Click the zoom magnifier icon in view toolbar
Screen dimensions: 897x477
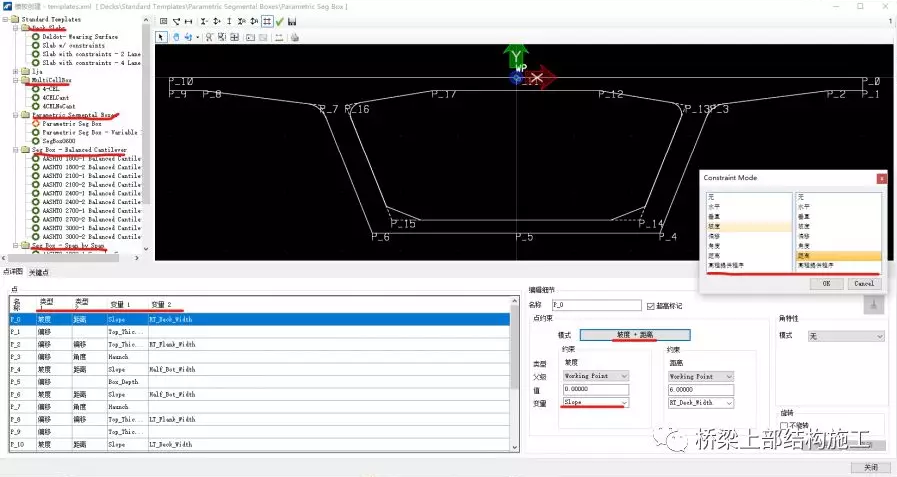pos(209,37)
